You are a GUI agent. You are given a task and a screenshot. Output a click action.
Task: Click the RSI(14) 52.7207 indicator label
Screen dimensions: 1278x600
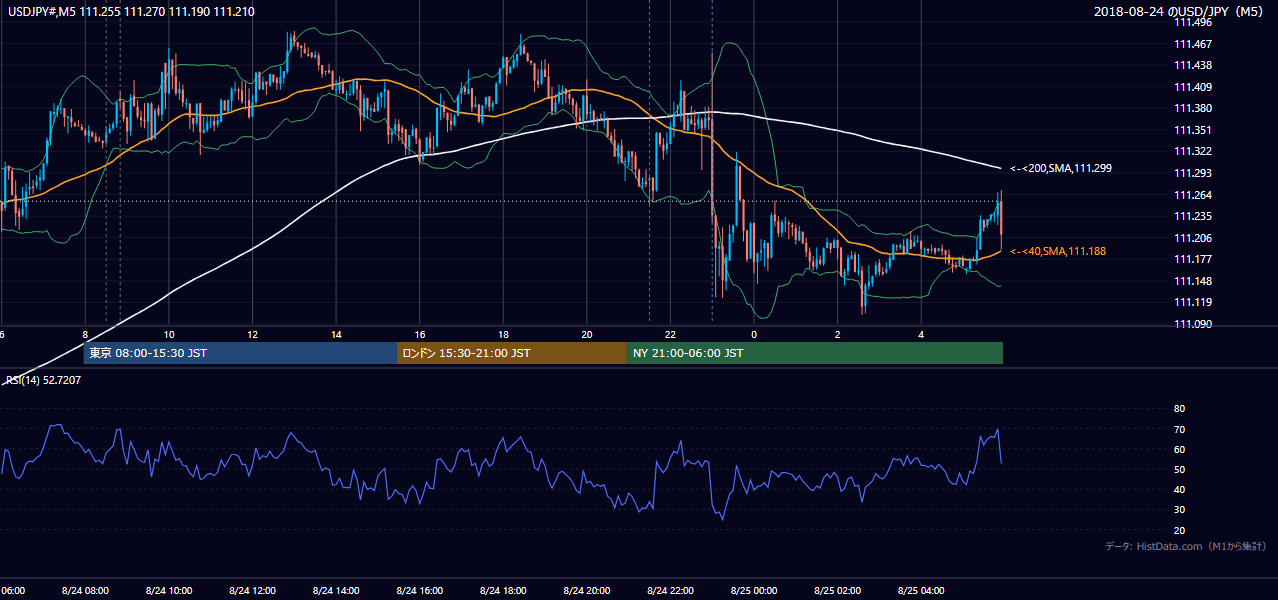pos(44,380)
